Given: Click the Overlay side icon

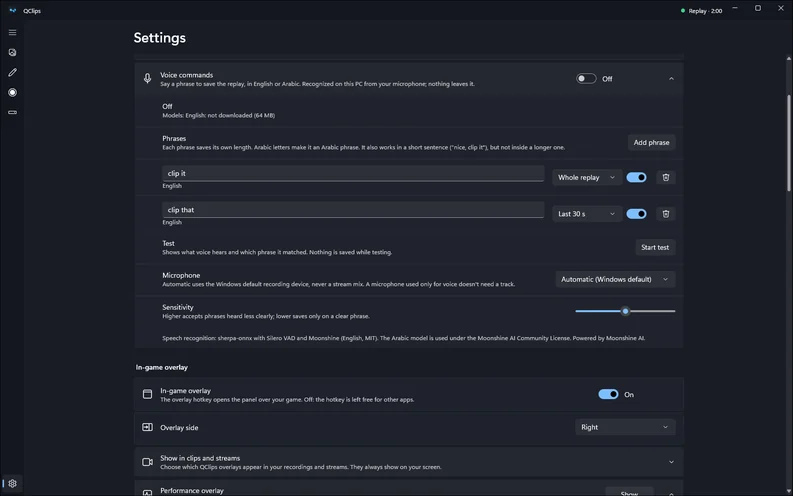Looking at the screenshot, I should pos(147,427).
